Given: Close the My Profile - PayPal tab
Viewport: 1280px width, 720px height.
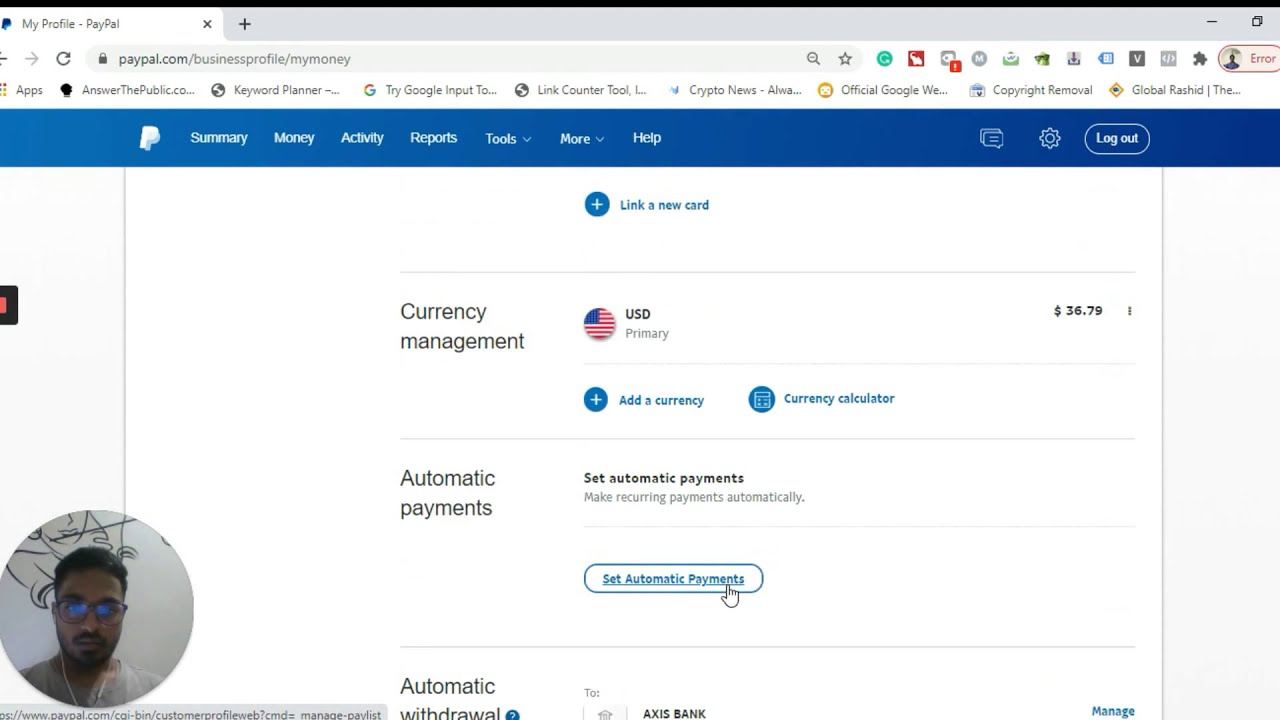Looking at the screenshot, I should point(207,24).
